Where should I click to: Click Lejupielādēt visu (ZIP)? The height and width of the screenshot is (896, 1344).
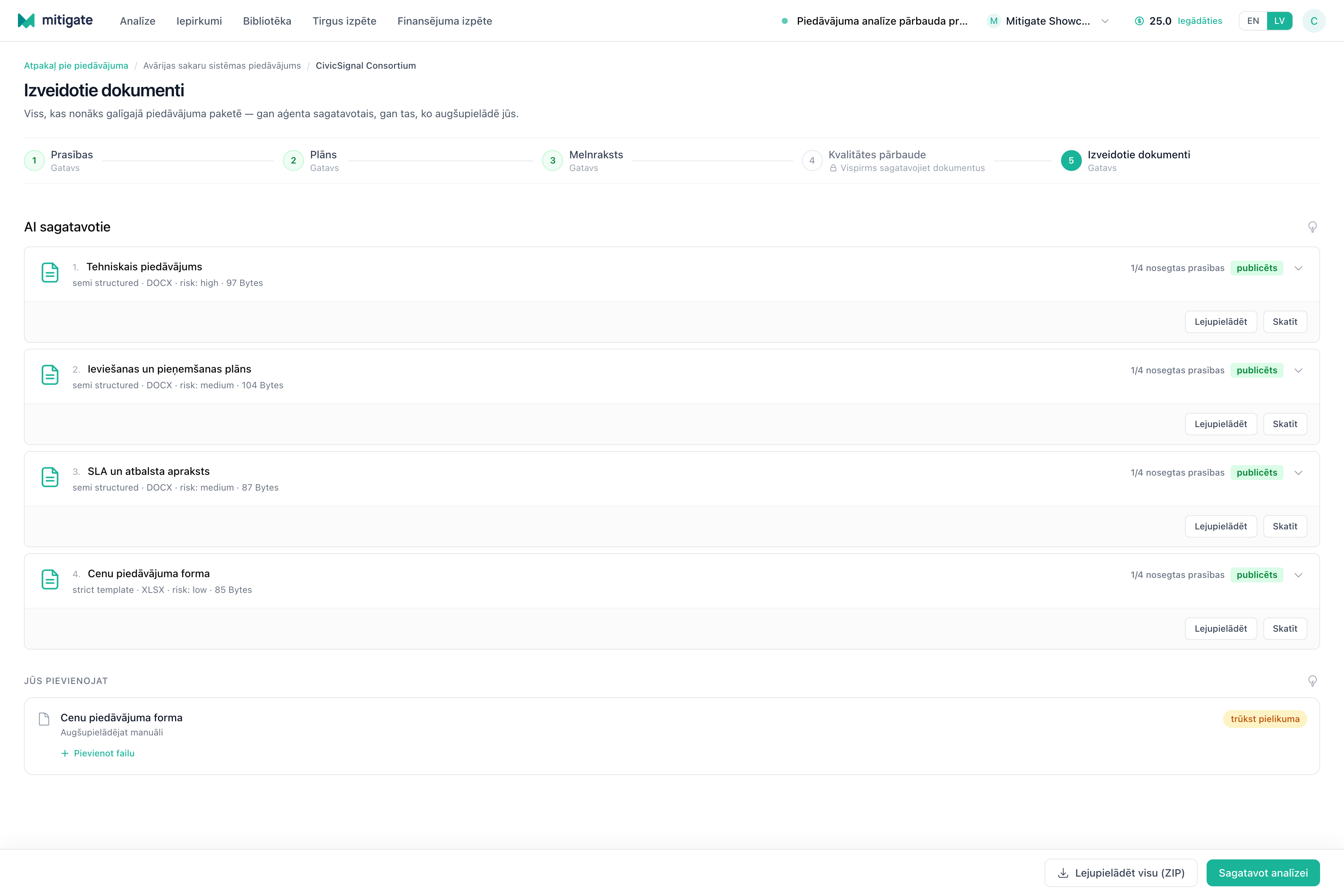[1121, 872]
